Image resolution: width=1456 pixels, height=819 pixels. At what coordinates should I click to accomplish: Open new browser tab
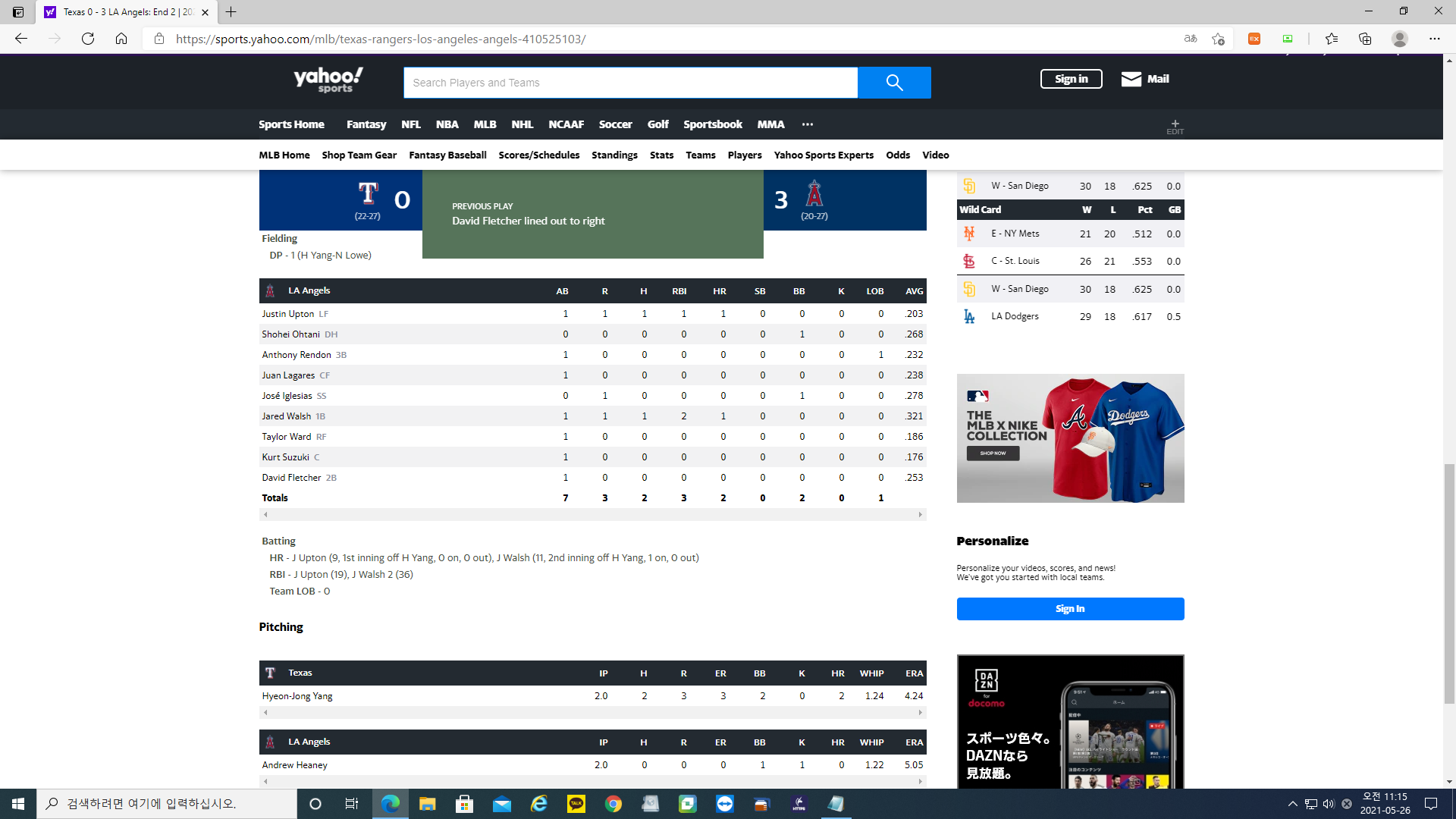tap(231, 12)
